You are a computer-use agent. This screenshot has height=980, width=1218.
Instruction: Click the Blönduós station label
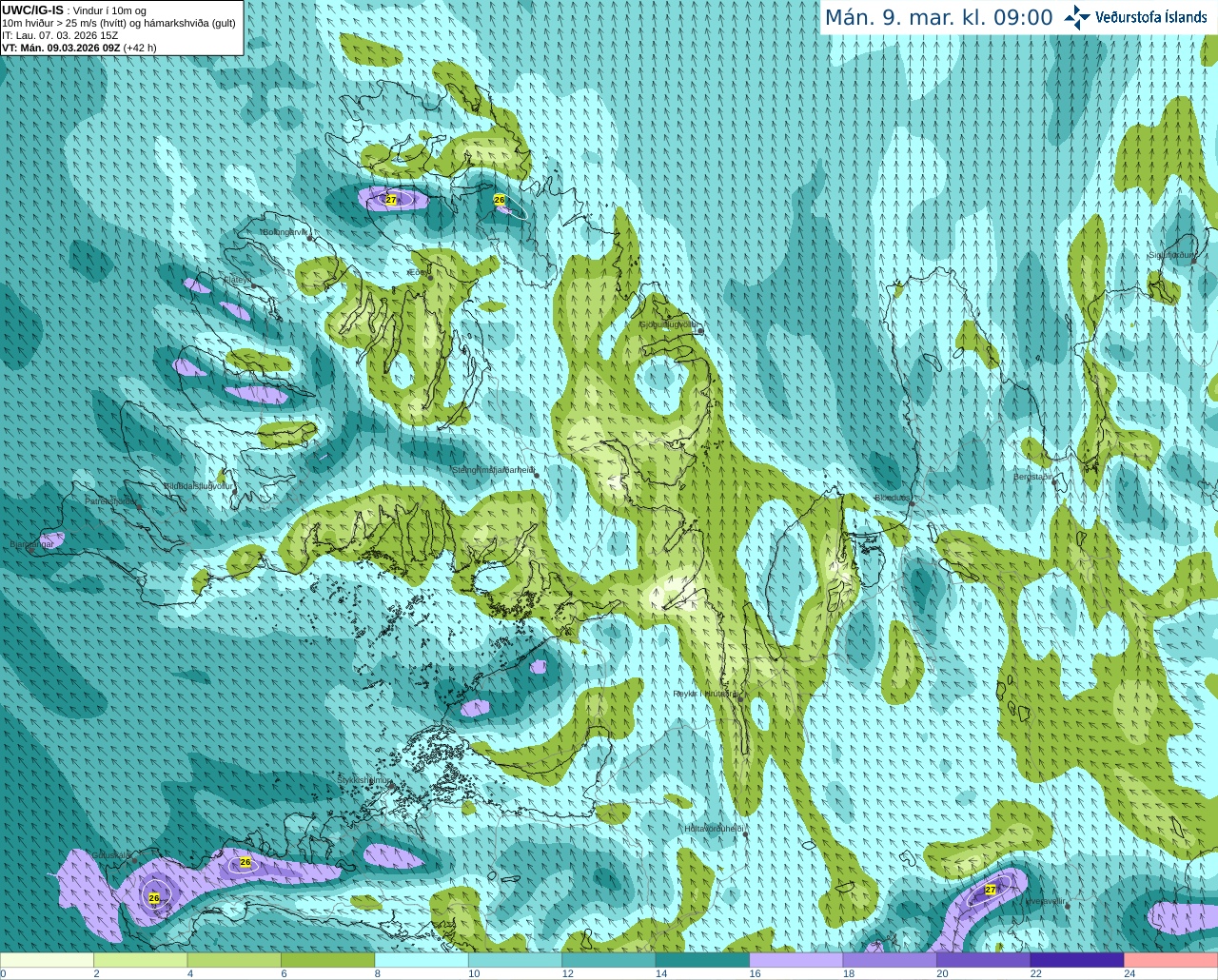[x=893, y=499]
